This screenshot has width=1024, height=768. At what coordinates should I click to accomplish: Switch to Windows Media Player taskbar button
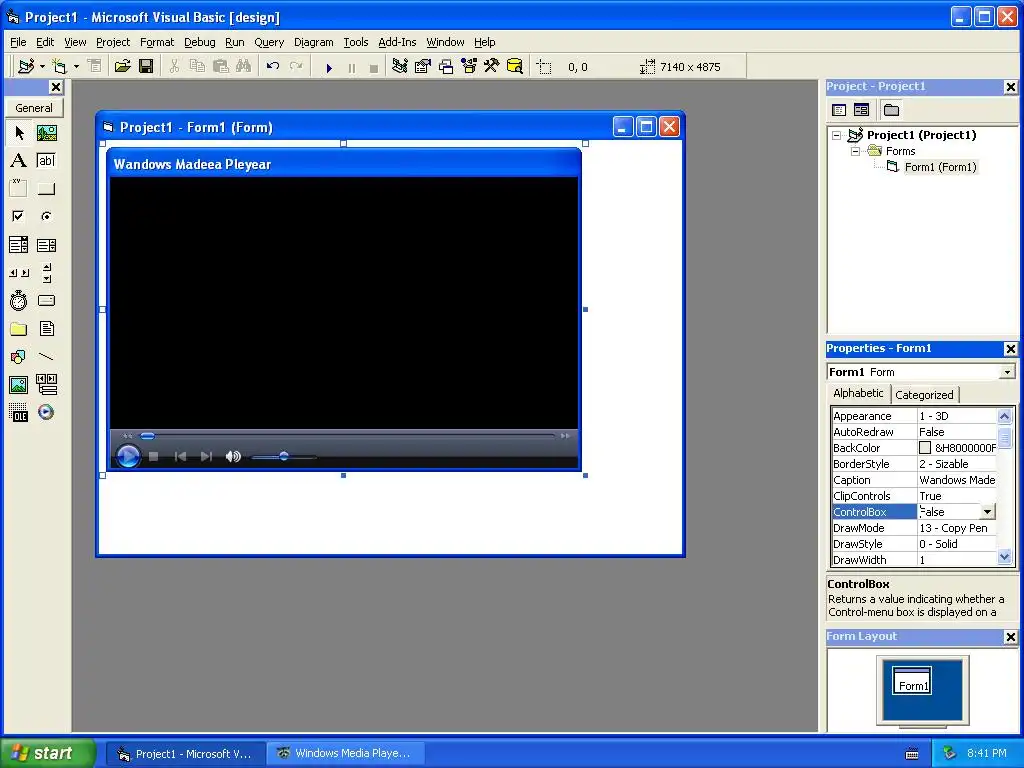click(345, 753)
